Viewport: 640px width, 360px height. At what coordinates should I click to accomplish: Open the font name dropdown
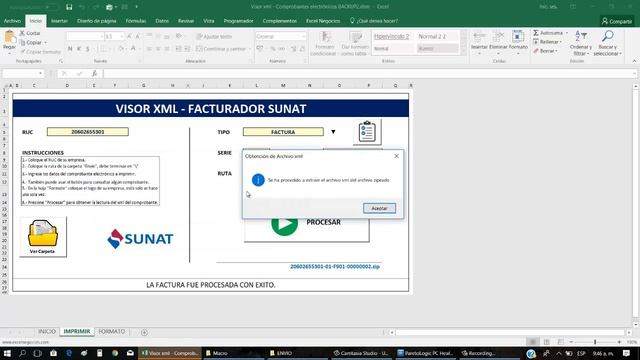pos(101,37)
